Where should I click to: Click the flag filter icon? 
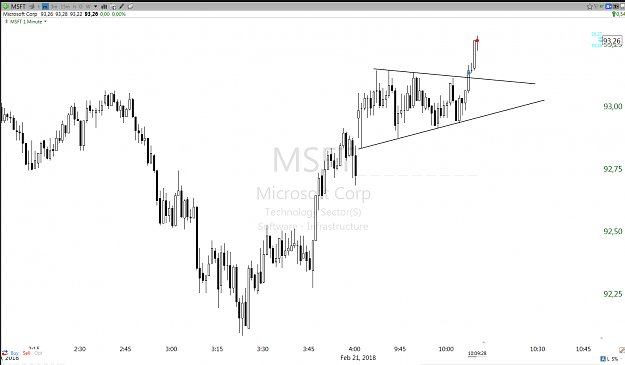596,6
